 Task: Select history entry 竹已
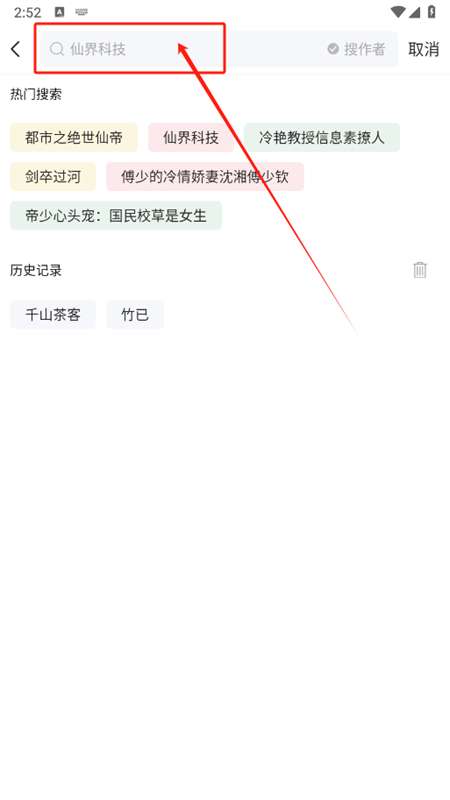(x=135, y=314)
